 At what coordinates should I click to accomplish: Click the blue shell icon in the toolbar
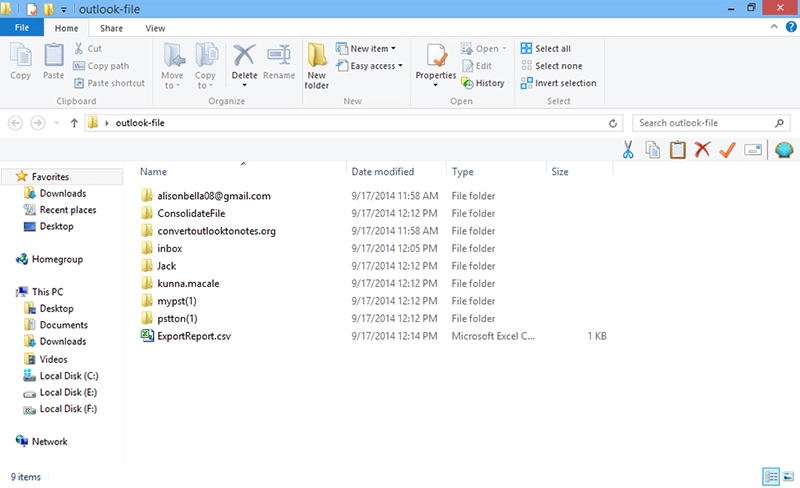click(x=784, y=150)
